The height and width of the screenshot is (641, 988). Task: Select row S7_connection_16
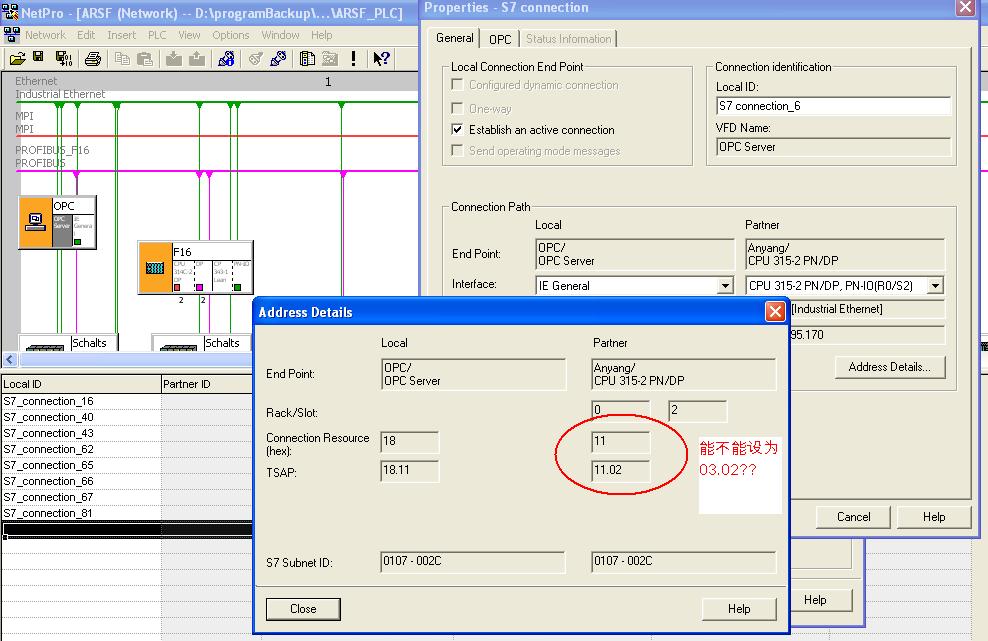pos(81,401)
